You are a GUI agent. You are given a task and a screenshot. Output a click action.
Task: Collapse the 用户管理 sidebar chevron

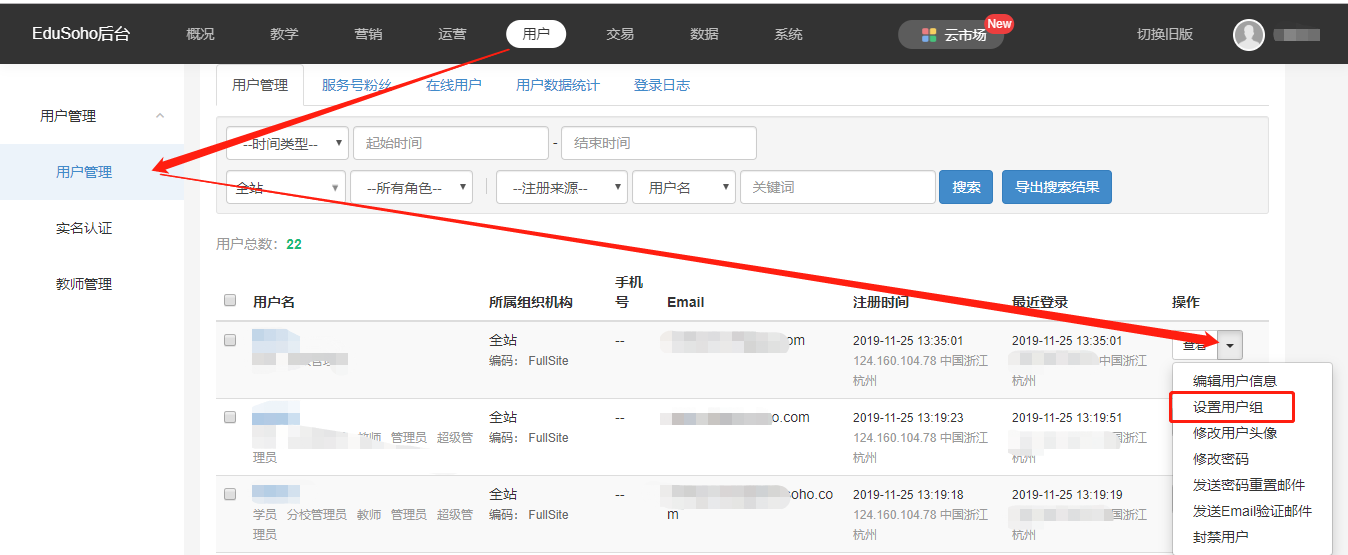click(x=160, y=116)
